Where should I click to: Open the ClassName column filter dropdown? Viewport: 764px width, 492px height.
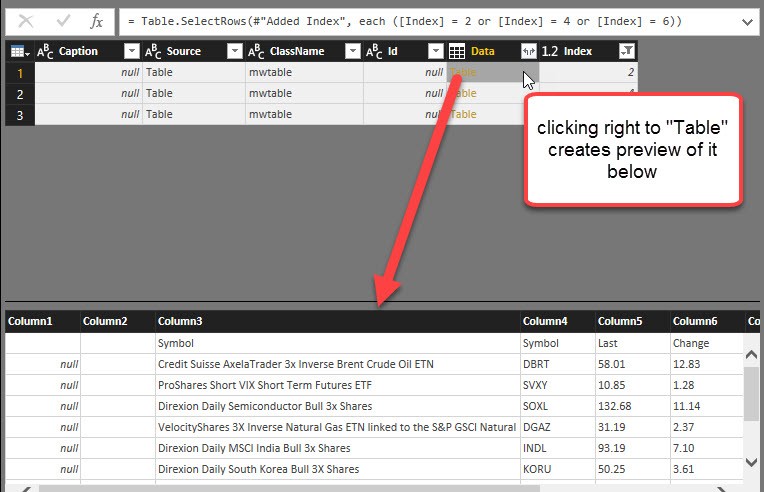353,51
